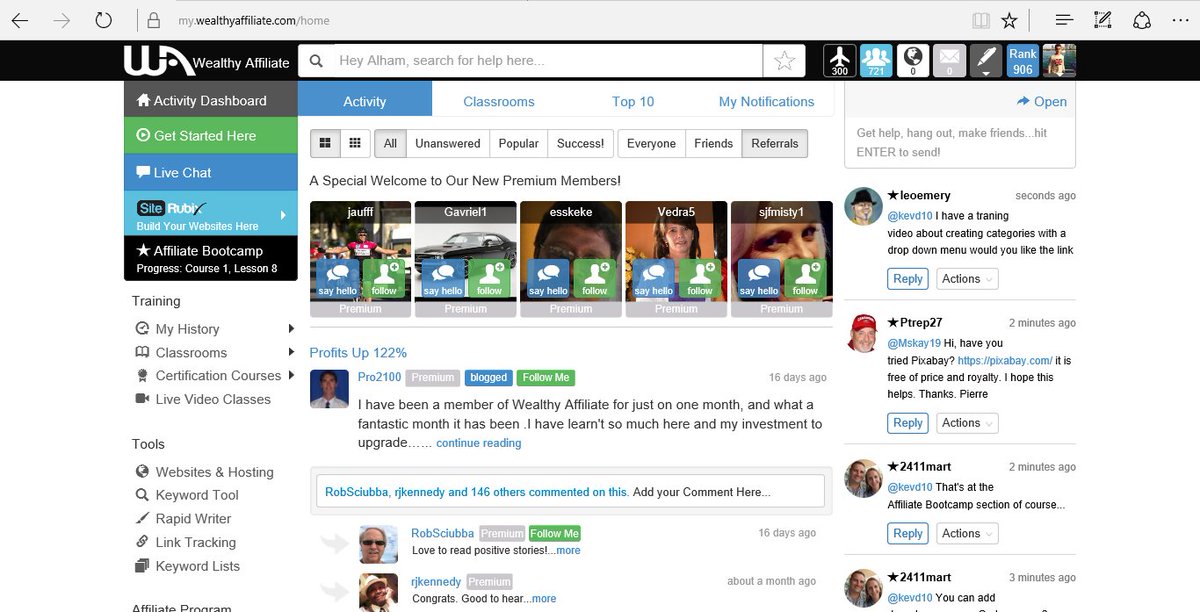1200x612 pixels.
Task: Switch to the Top 10 tab
Action: (633, 101)
